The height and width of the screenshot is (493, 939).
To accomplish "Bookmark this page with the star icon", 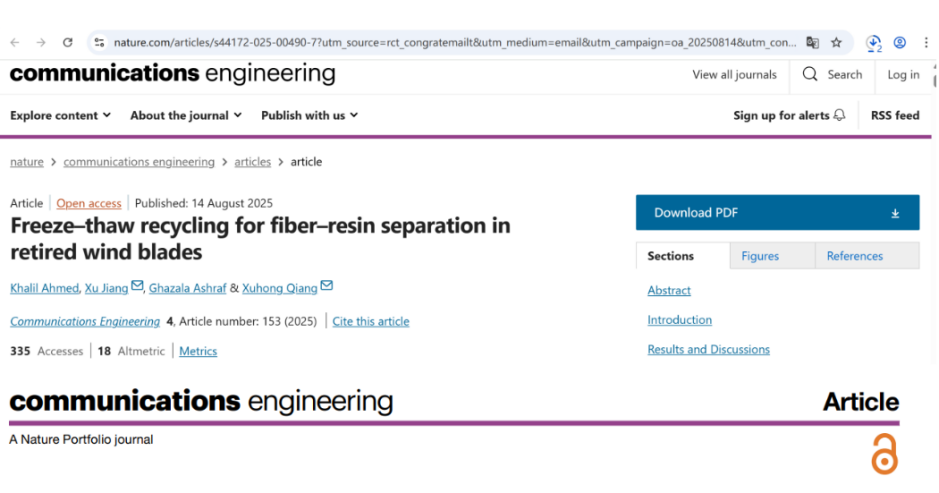I will [x=836, y=43].
